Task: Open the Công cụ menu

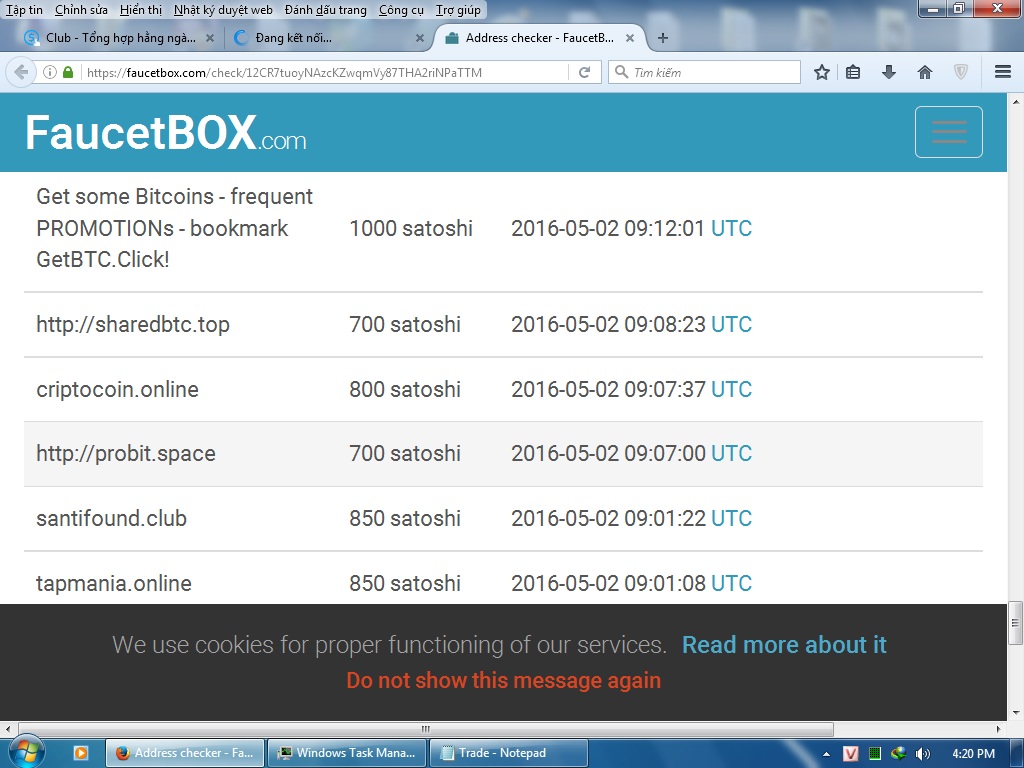Action: click(x=401, y=10)
